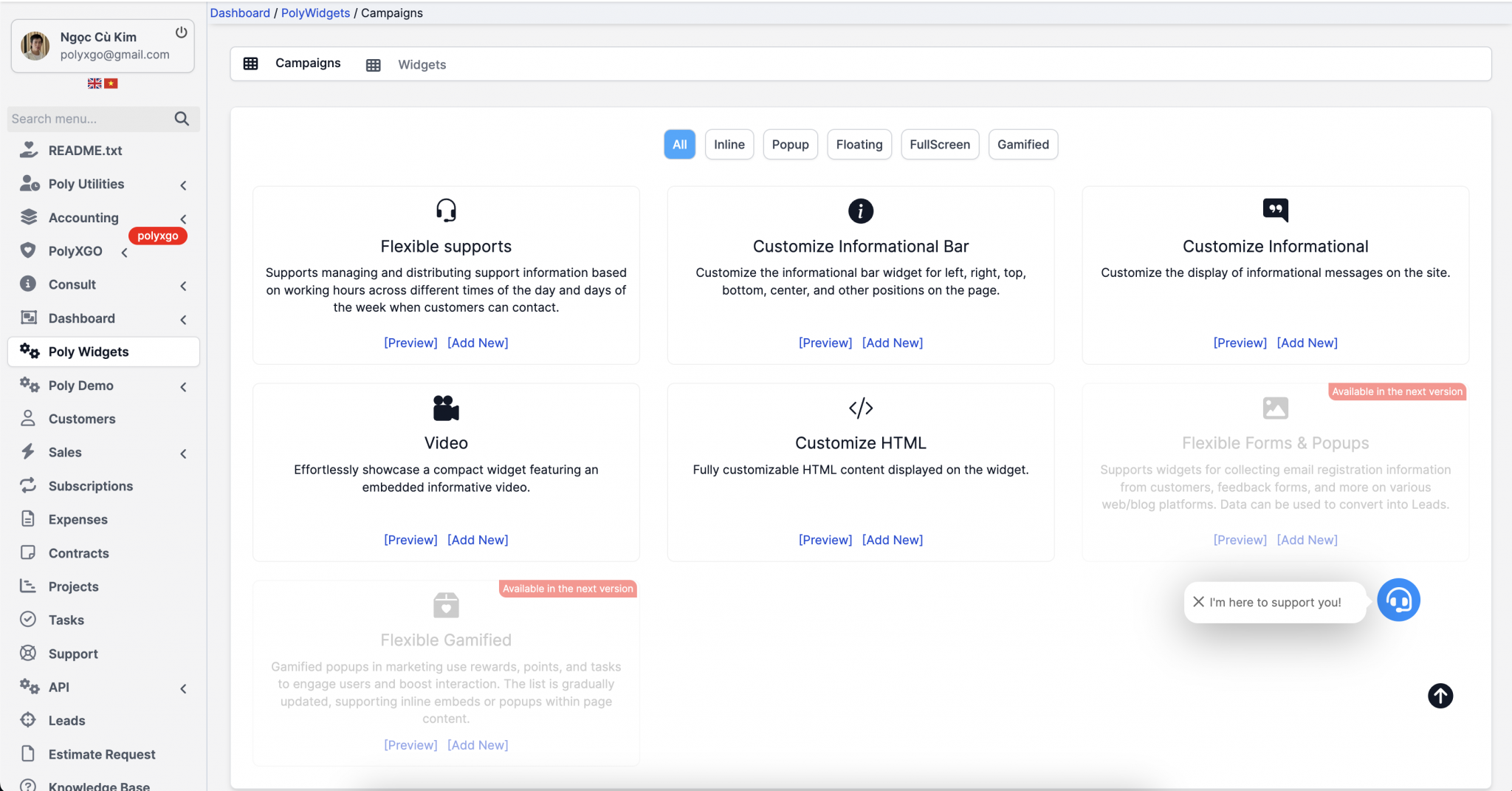Open Poly Widgets from the sidebar
Screen dimensions: 1512x791
pyautogui.click(x=88, y=352)
